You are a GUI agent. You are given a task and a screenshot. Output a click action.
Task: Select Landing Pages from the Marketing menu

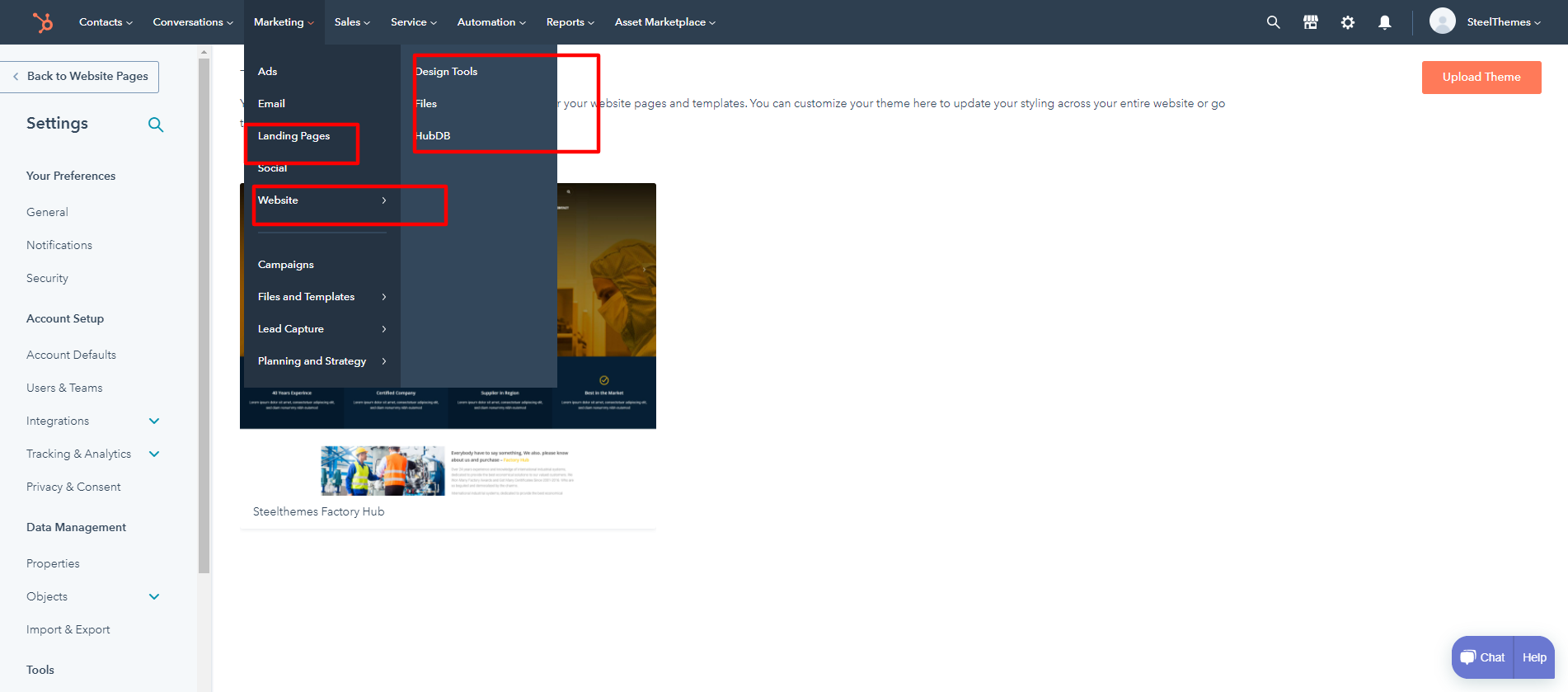pos(293,136)
